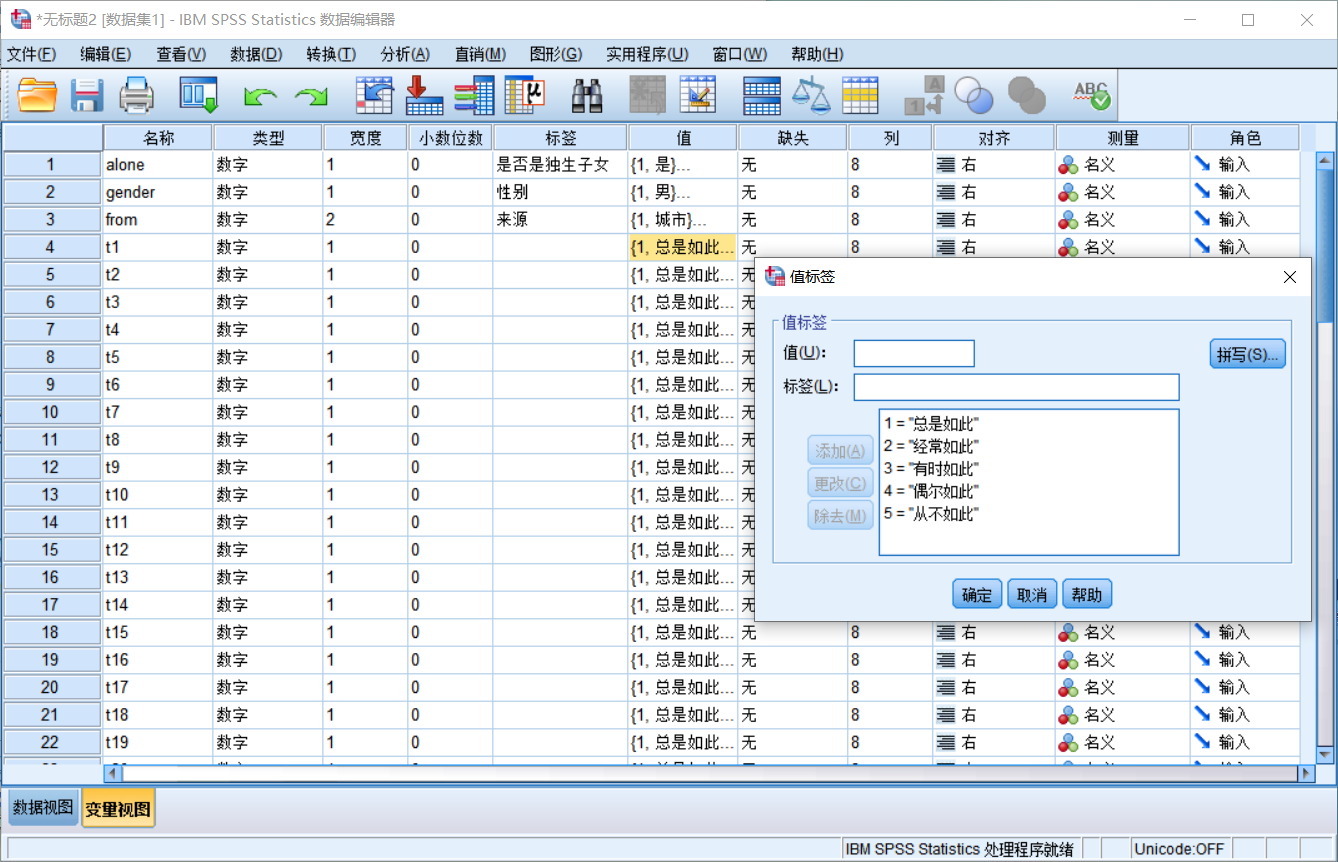
Task: Click the Show all variables icon
Action: click(1026, 95)
